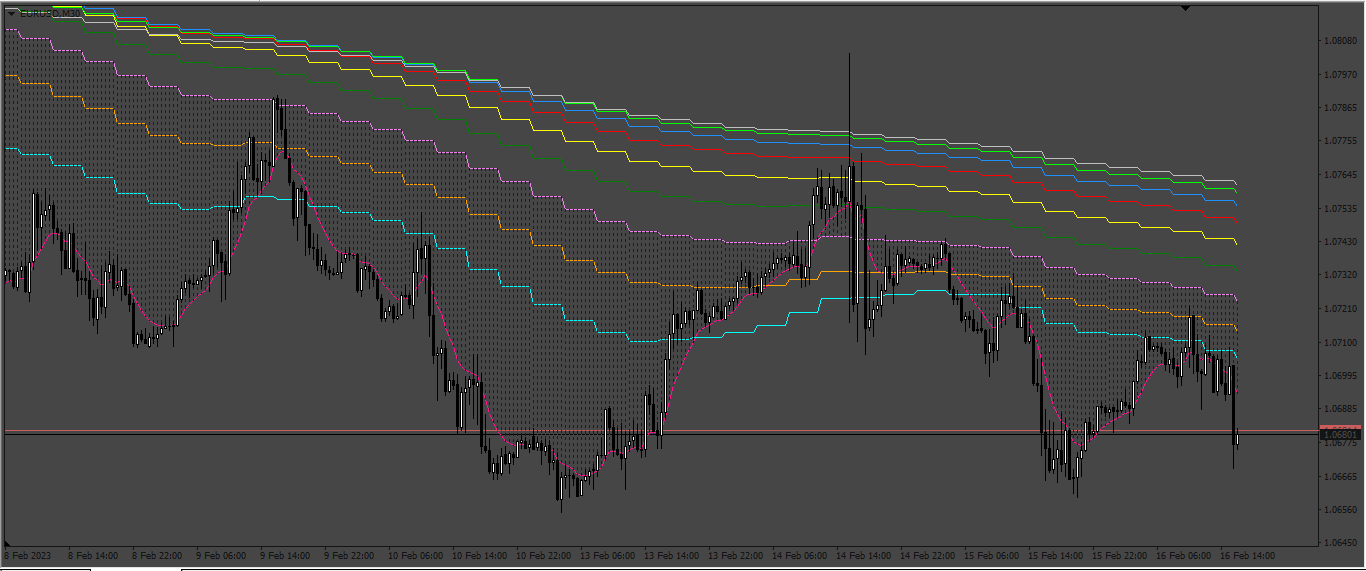Click the current price label 1.06801
The height and width of the screenshot is (571, 1366).
1340,435
